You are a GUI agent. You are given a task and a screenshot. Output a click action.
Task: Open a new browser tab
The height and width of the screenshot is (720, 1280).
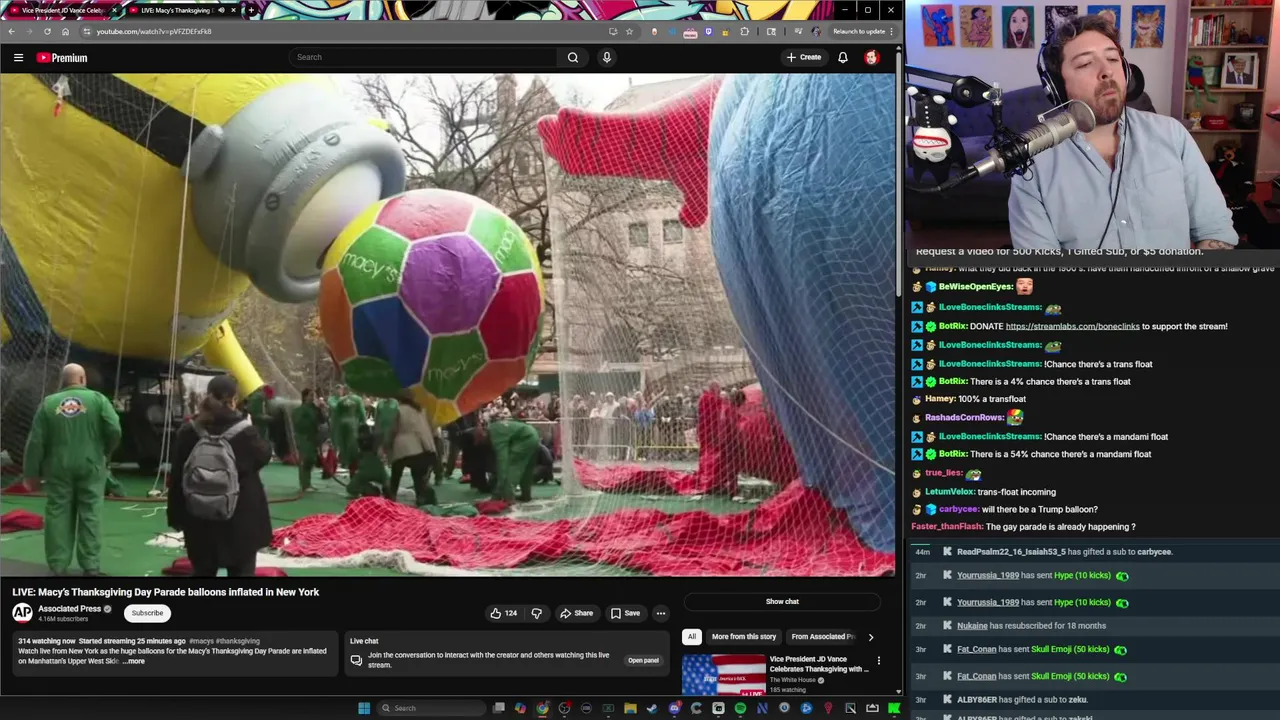point(251,10)
